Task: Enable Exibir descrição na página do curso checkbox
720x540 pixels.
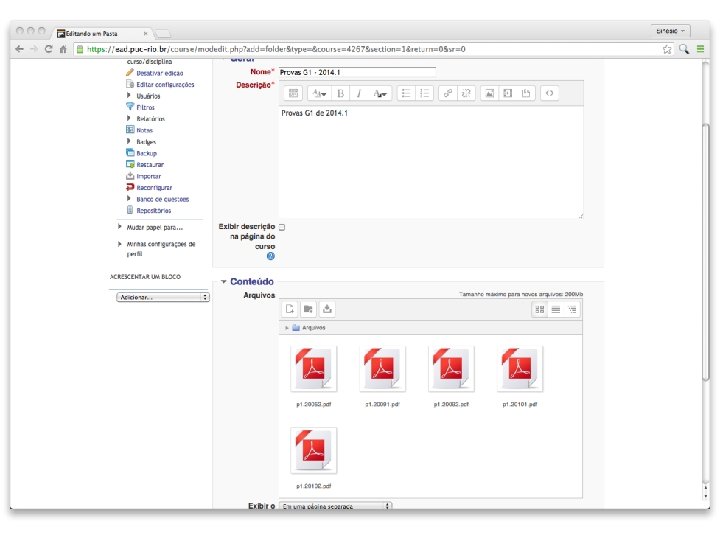Action: point(282,227)
